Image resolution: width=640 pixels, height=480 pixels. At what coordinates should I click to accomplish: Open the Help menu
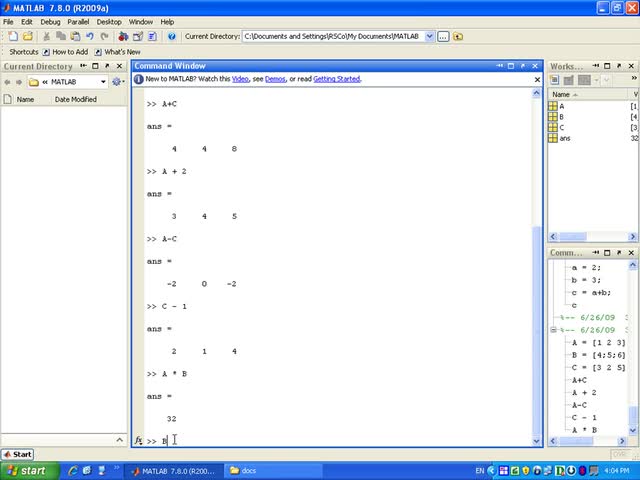(167, 22)
